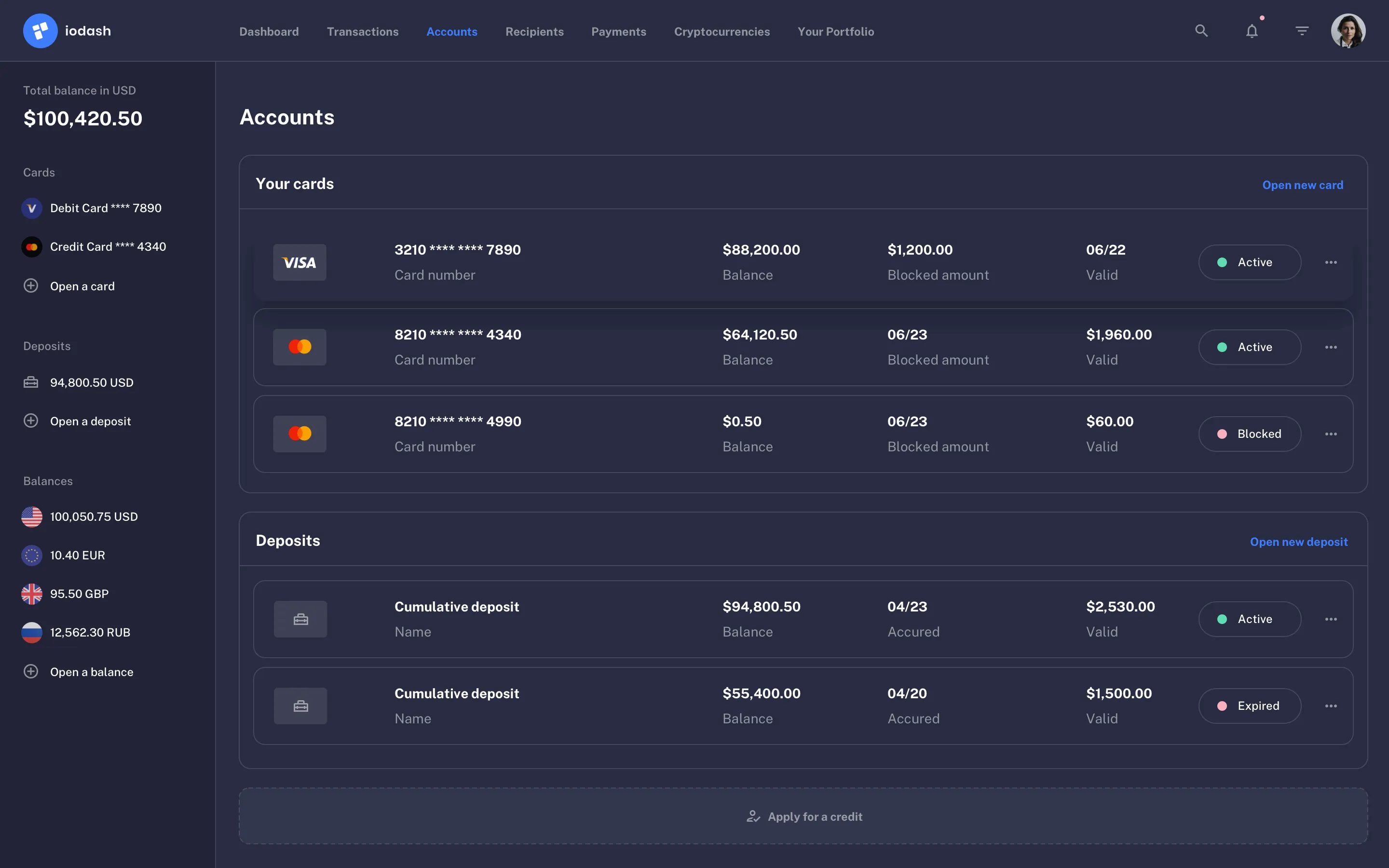Open the Cryptocurrencies menu item

coord(722,31)
